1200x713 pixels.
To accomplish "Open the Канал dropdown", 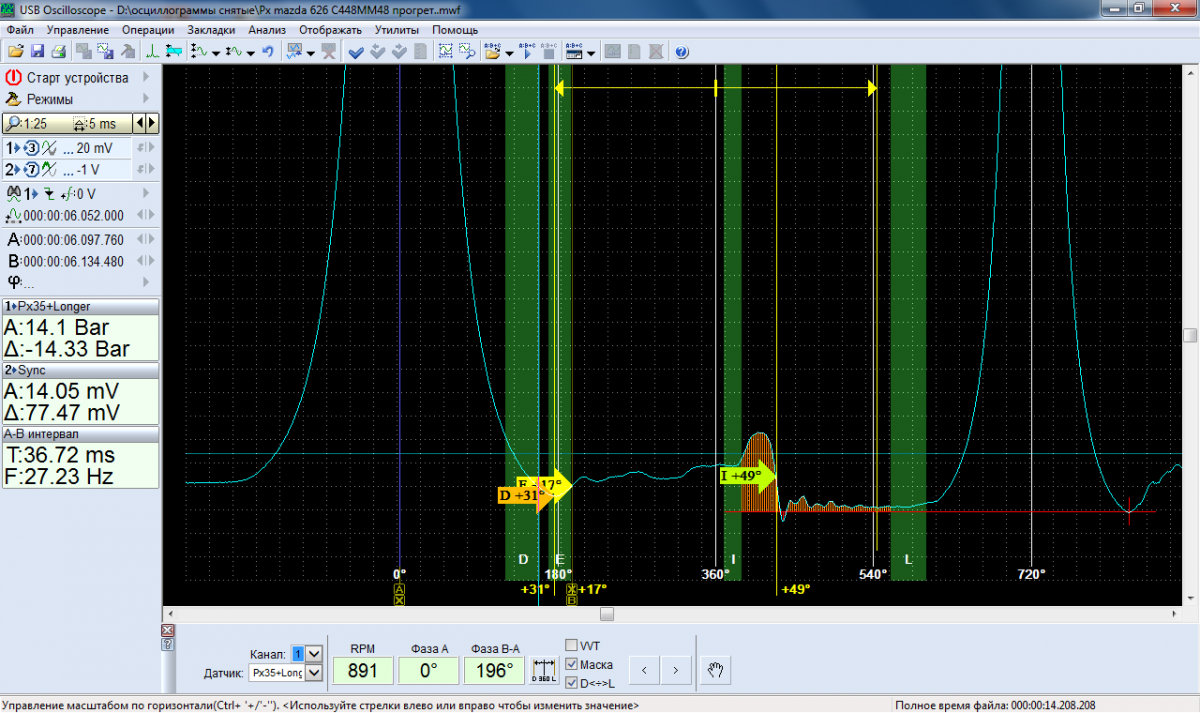I will pyautogui.click(x=314, y=653).
